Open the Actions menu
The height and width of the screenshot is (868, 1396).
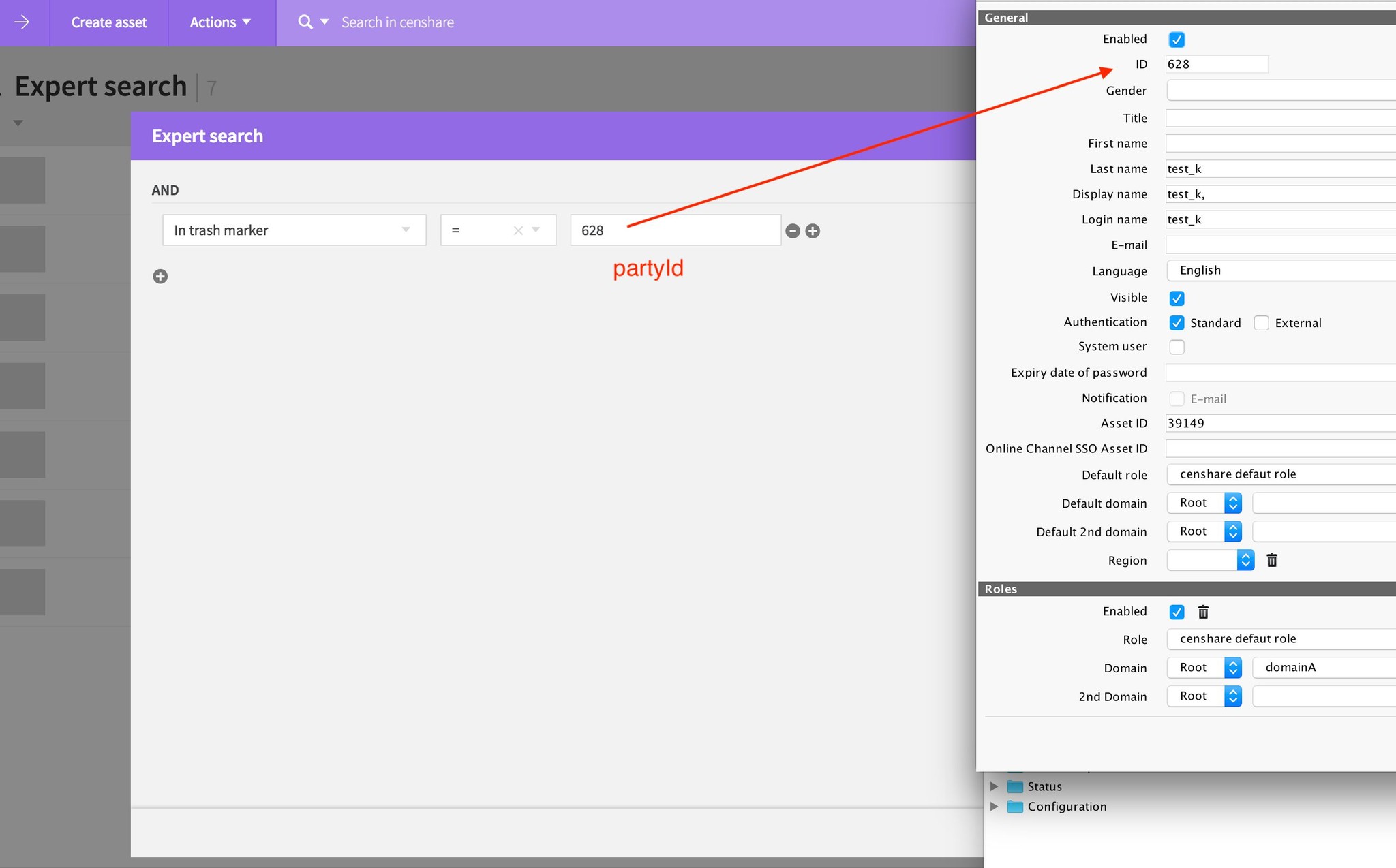pos(220,22)
